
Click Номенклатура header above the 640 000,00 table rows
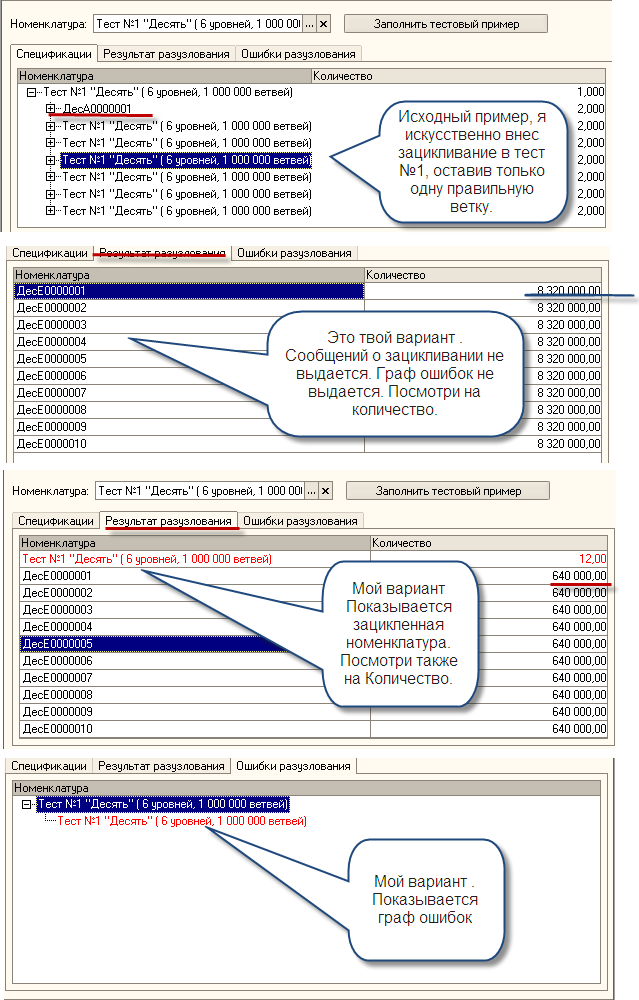coord(195,543)
